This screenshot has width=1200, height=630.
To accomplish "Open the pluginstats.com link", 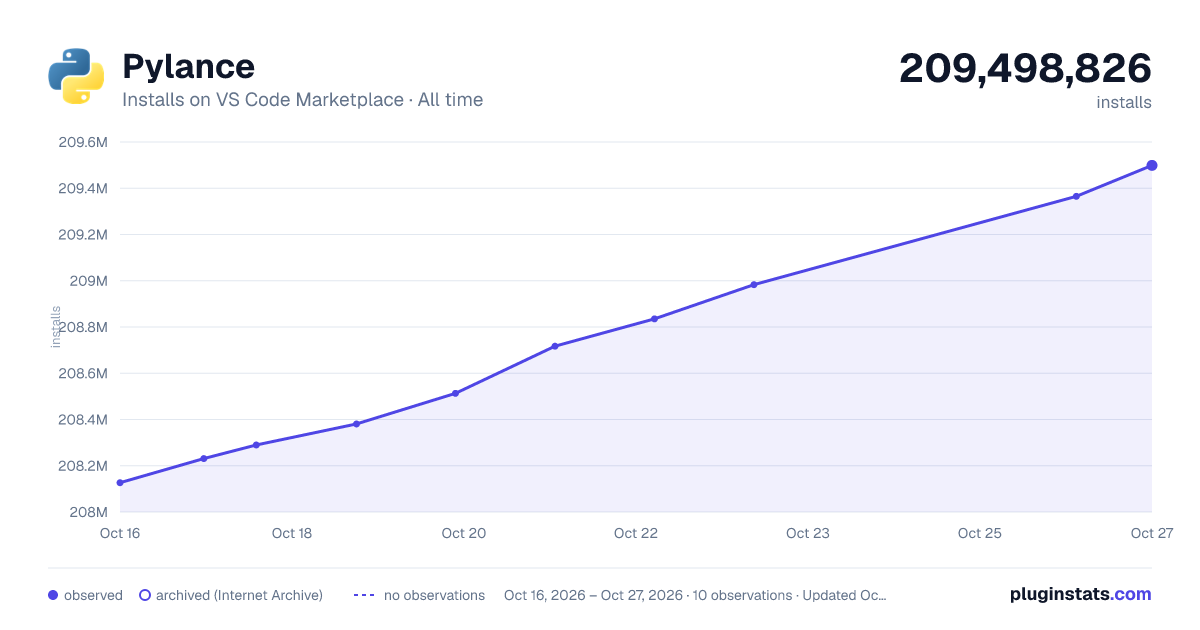I will 1081,594.
